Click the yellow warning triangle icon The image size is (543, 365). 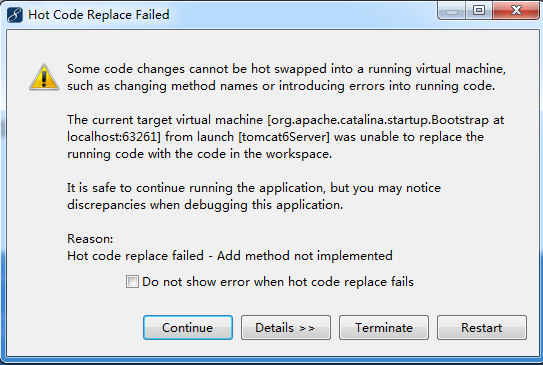[x=44, y=77]
